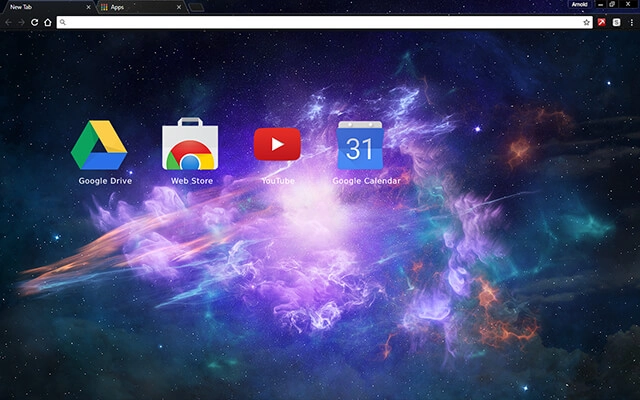Click the Web Store label text

pos(192,181)
